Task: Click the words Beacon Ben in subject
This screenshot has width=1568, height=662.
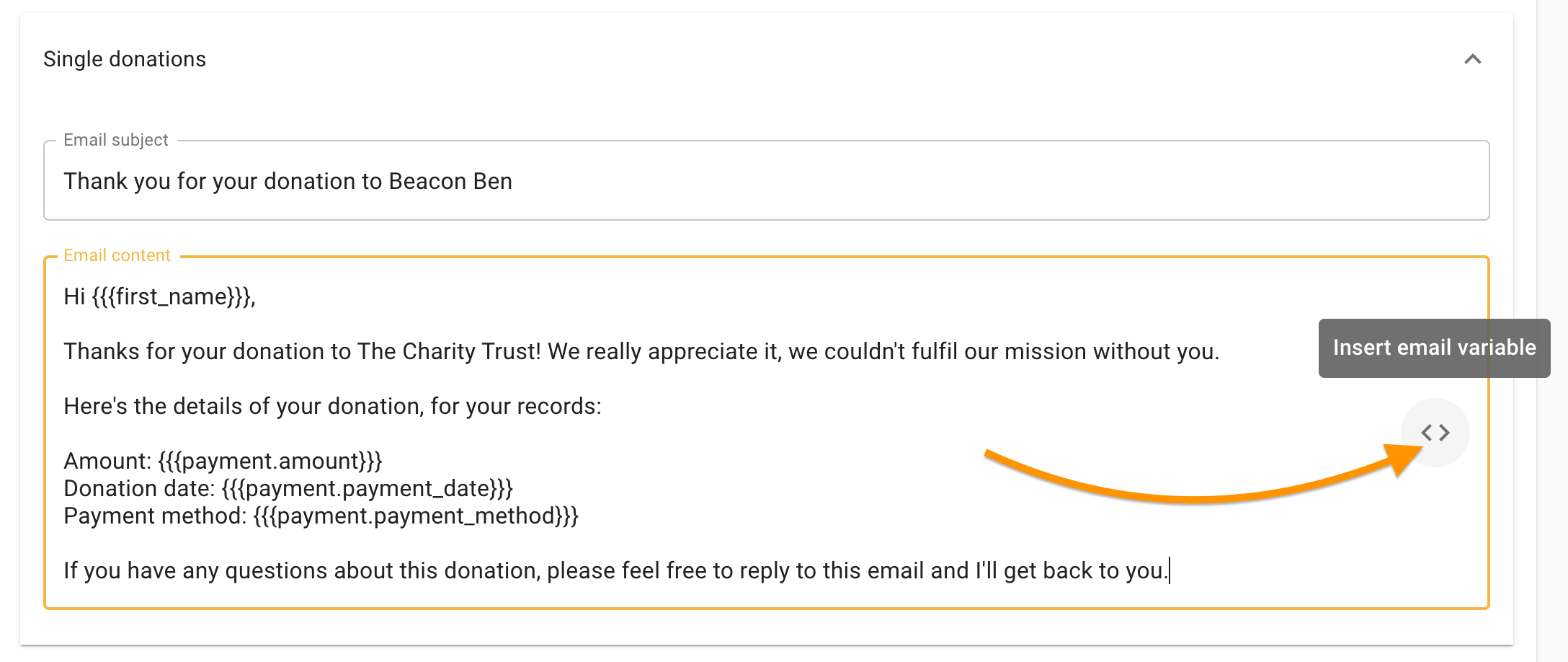Action: coord(450,181)
